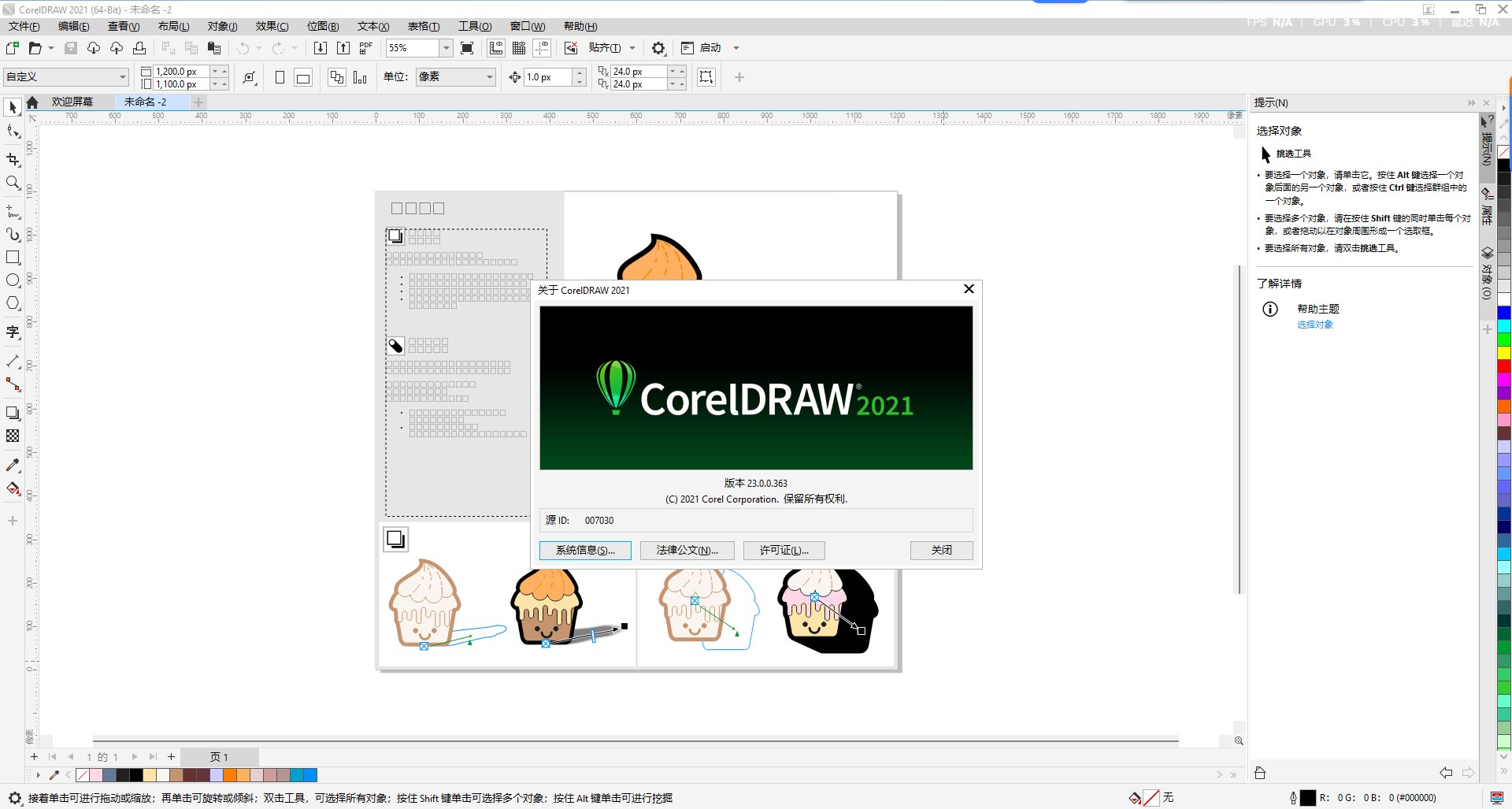Select the Rectangle tool
1512x809 pixels.
(13, 257)
